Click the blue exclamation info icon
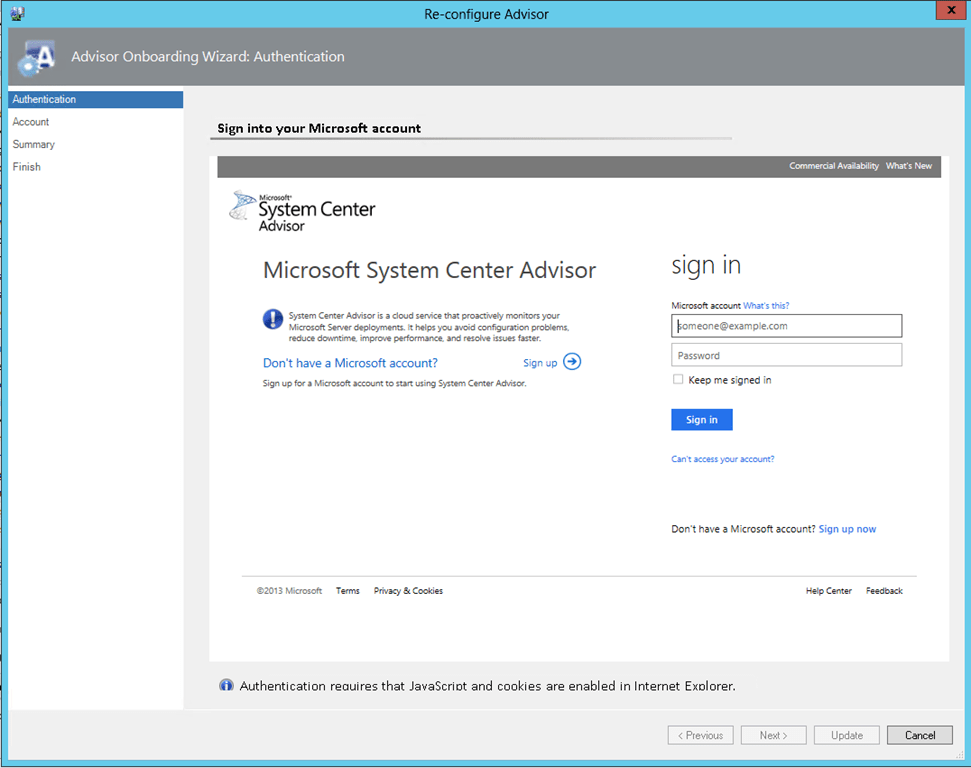Viewport: 971px width, 768px height. [x=273, y=320]
